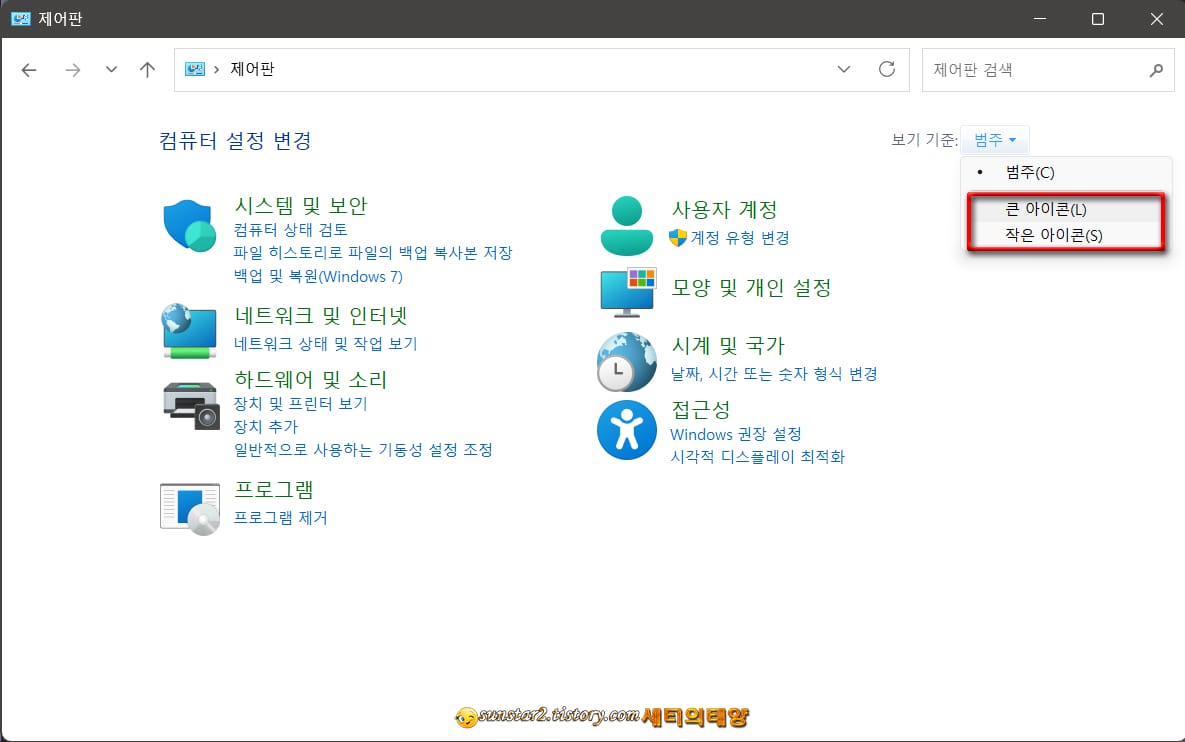Expand the breadcrumb chevron next to 제어판
1185x742 pixels.
point(215,70)
